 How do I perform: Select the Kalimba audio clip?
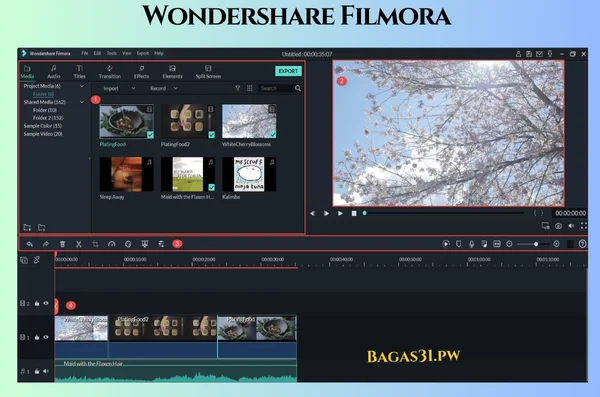pos(249,174)
